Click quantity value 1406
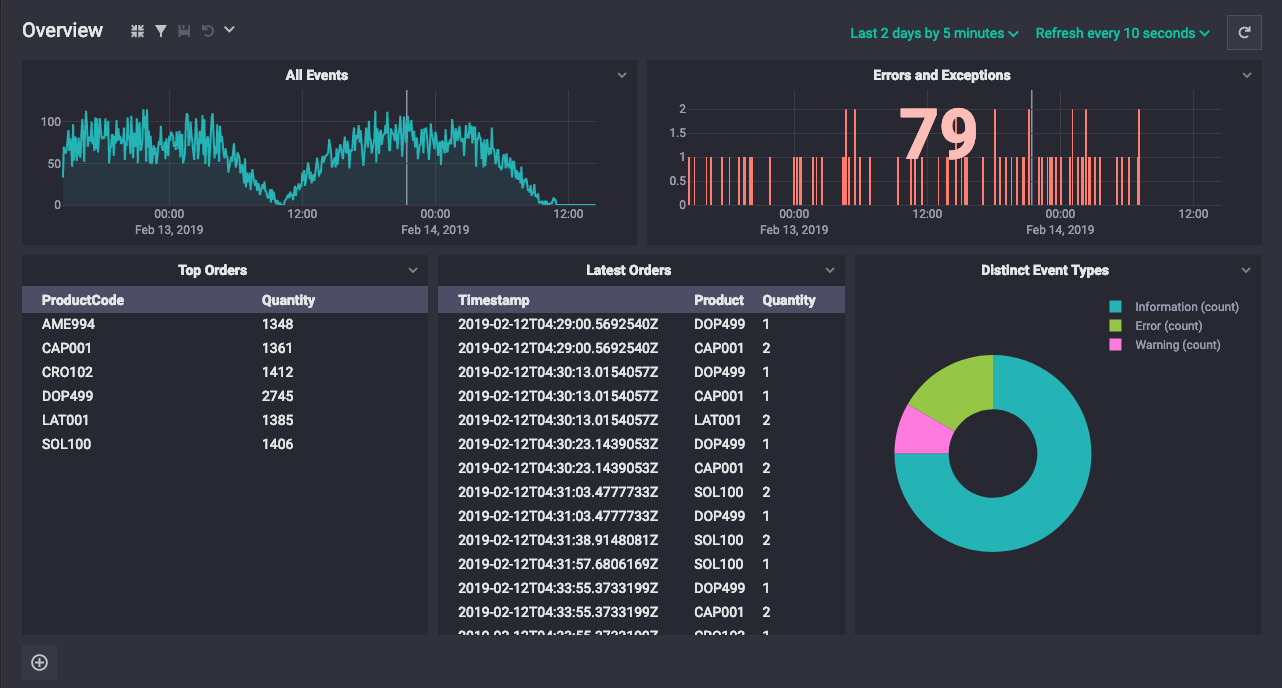The height and width of the screenshot is (688, 1282). pyautogui.click(x=278, y=444)
